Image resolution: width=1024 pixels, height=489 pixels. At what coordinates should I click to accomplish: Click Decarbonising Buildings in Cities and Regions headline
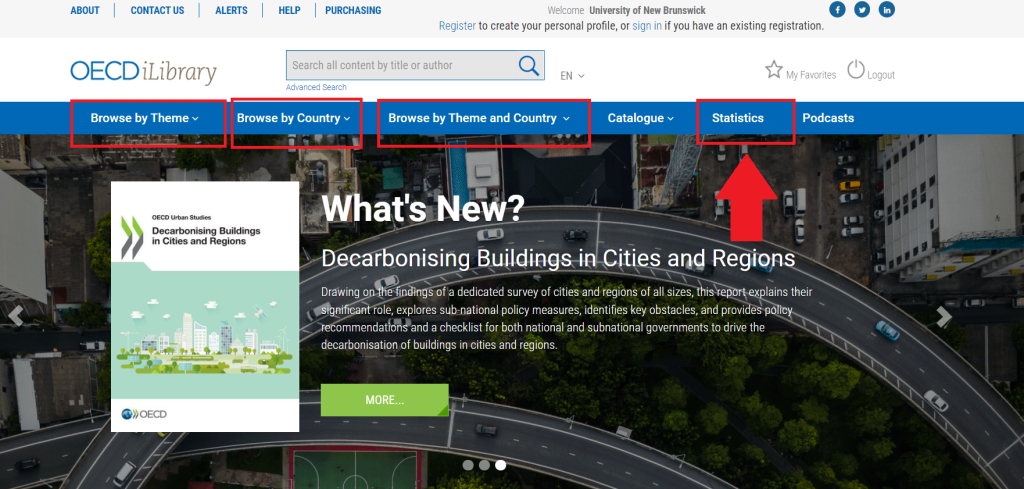(558, 259)
